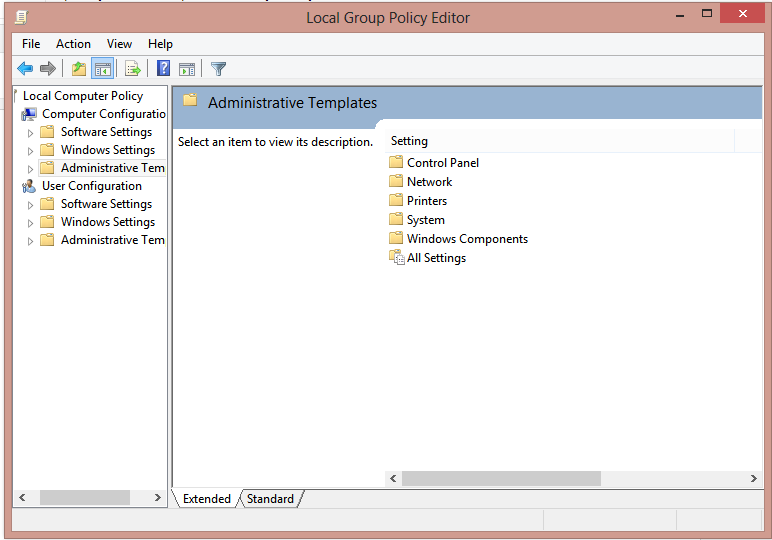772x540 pixels.
Task: Minimize the Local Group Policy Editor window
Action: [680, 15]
